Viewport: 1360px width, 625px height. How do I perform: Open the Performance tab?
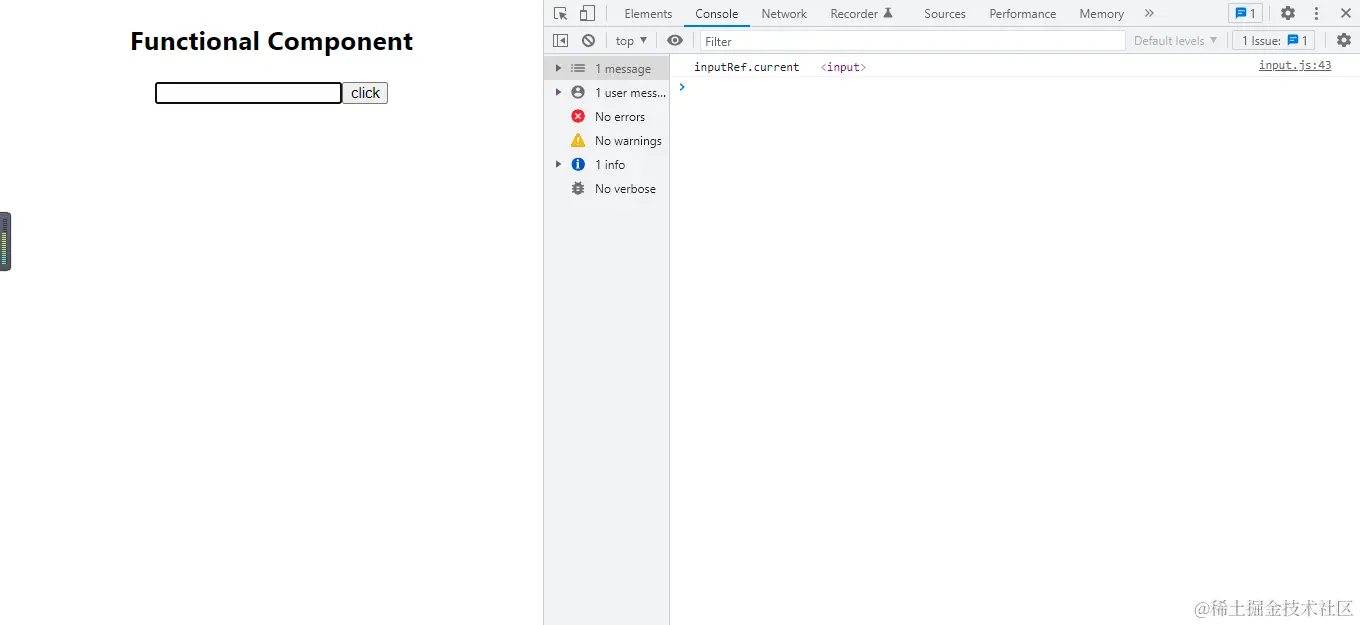pos(1022,13)
